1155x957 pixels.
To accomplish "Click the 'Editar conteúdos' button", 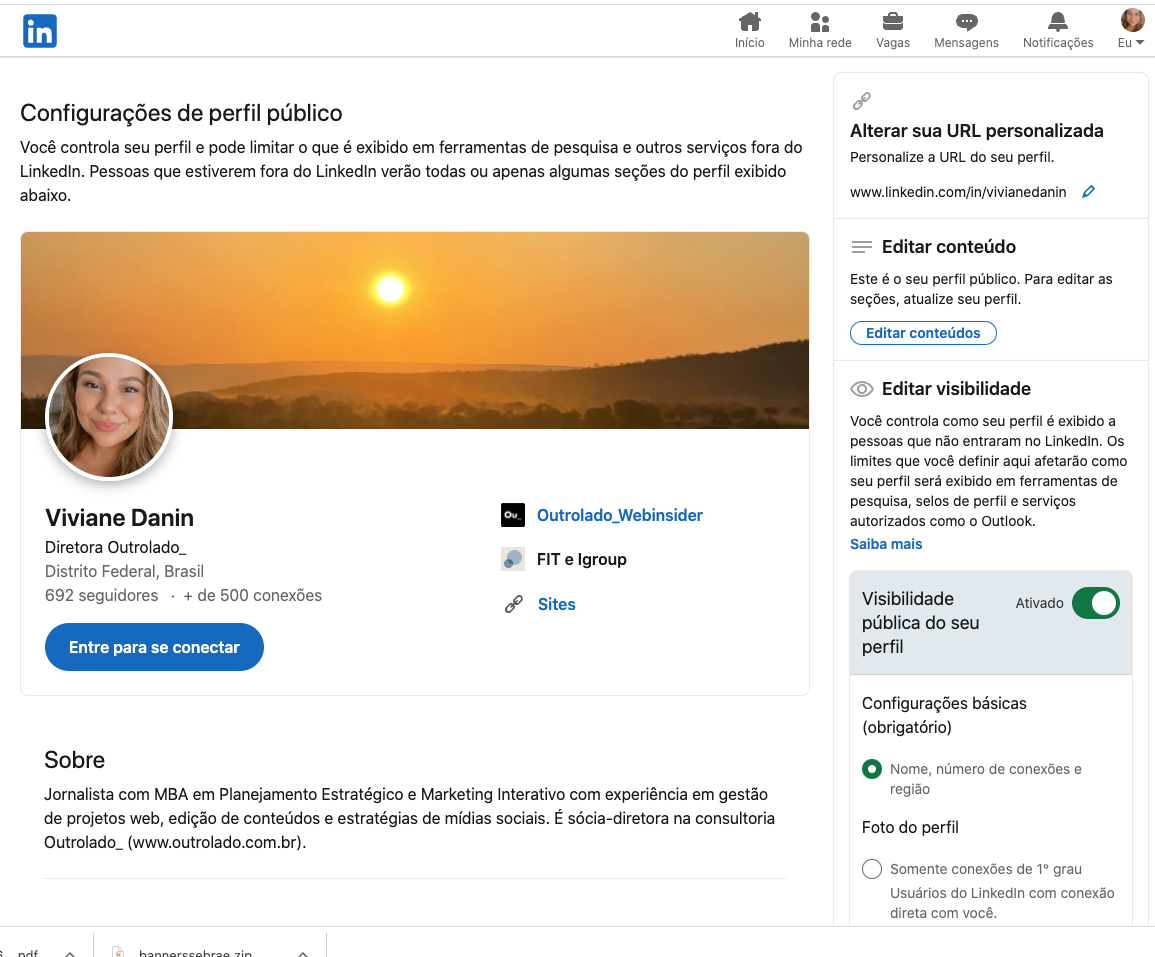I will tap(923, 333).
